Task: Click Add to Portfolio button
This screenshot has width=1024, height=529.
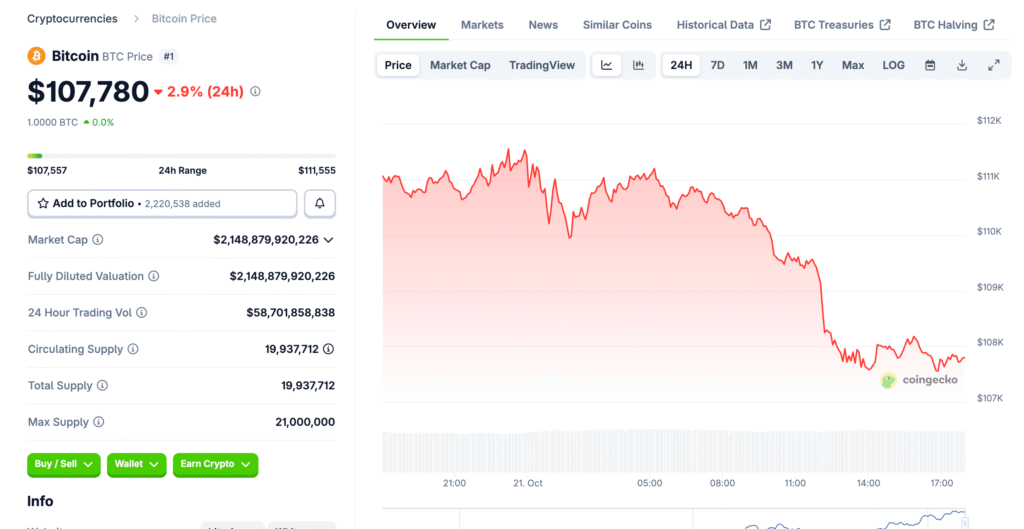Action: (x=162, y=203)
